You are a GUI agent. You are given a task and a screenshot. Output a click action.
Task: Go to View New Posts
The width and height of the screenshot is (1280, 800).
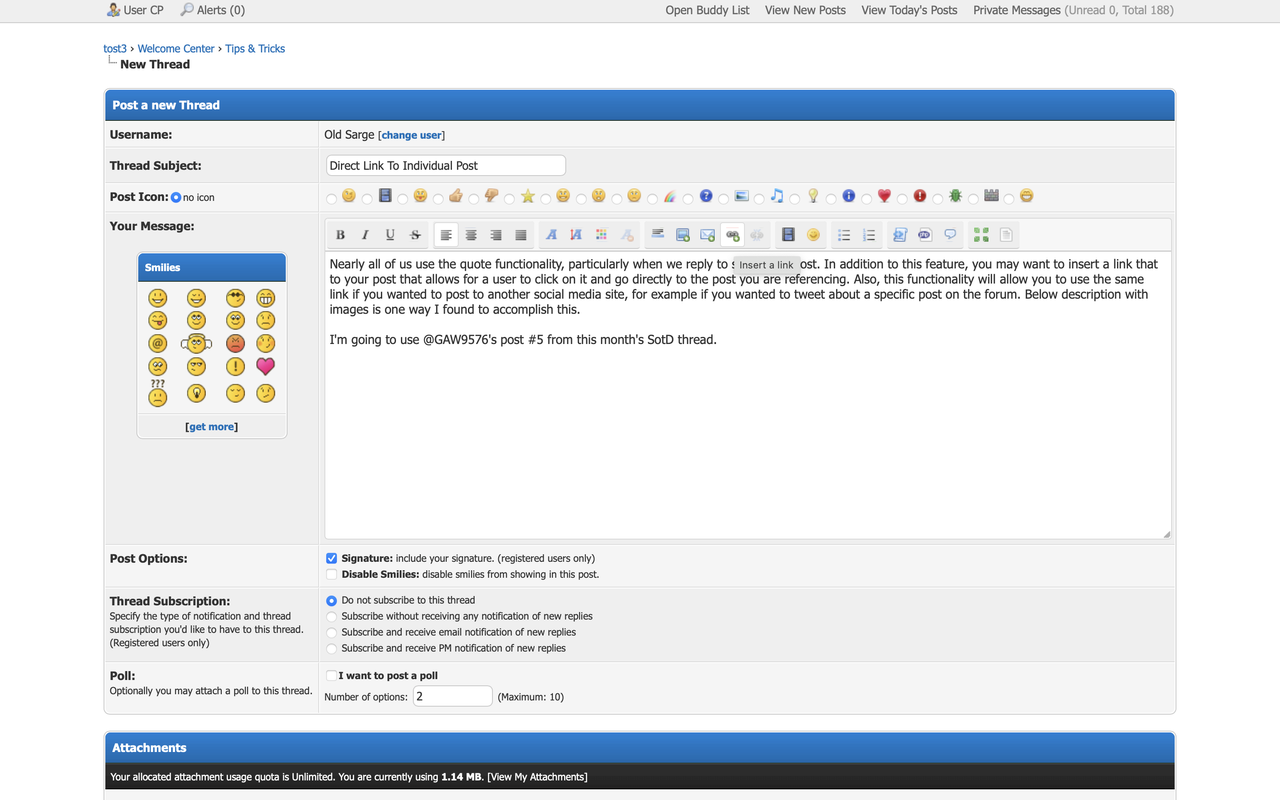click(805, 10)
